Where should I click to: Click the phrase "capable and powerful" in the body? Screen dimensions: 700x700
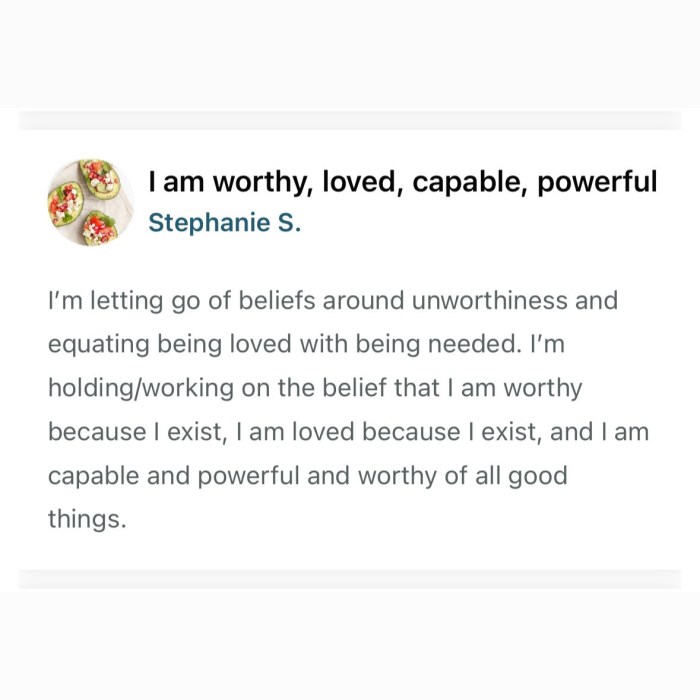click(x=173, y=476)
